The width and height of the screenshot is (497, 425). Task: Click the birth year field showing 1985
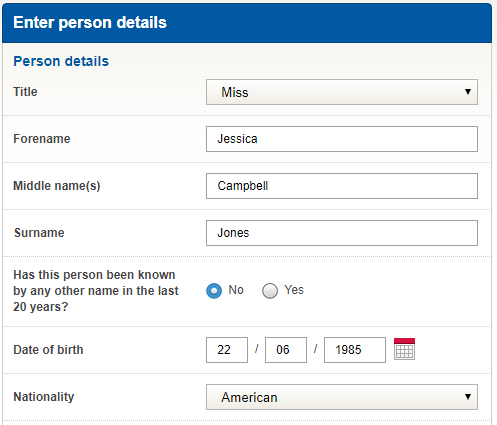(355, 350)
